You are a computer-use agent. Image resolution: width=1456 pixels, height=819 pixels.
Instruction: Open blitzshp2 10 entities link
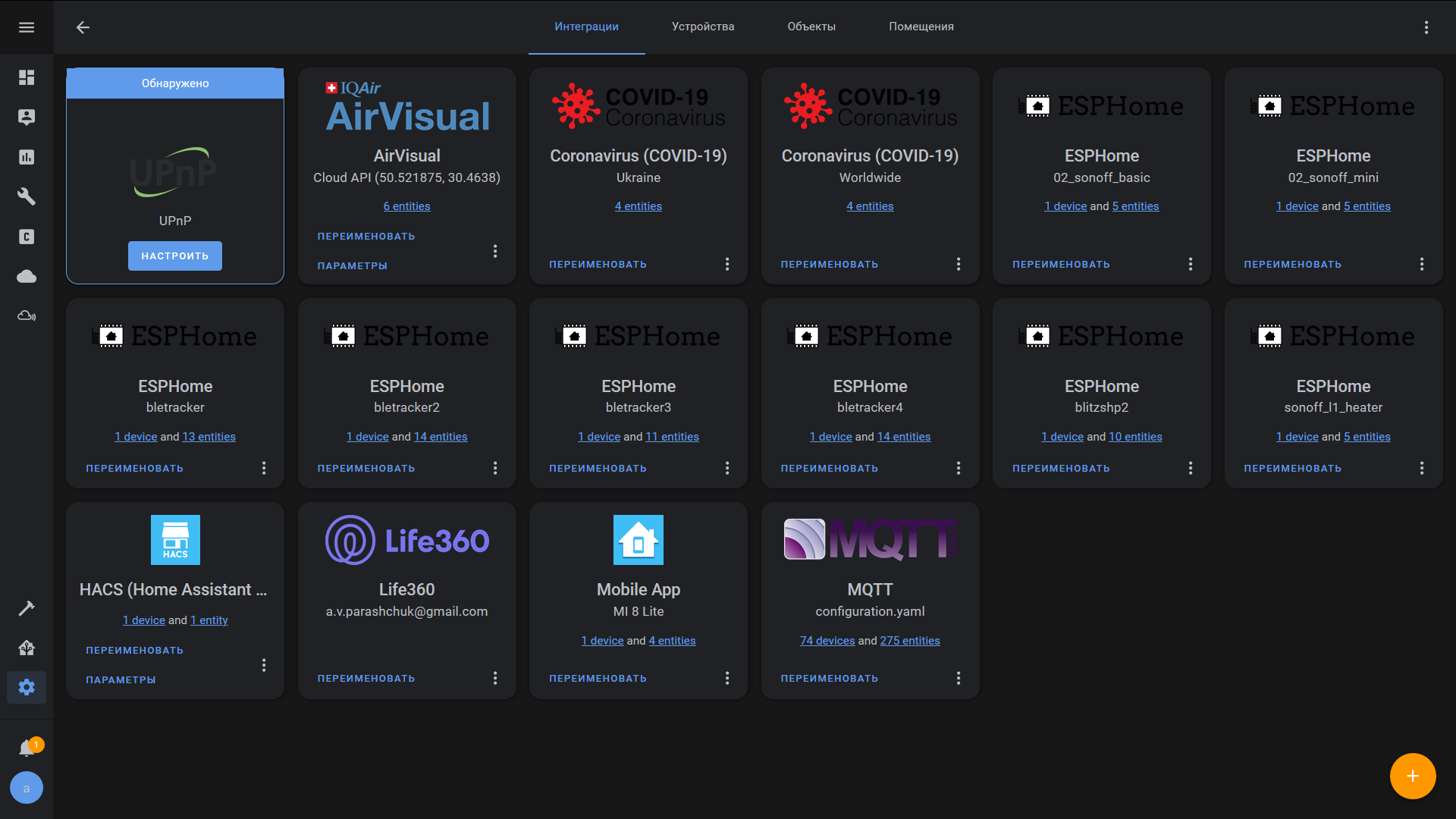[x=1135, y=437]
